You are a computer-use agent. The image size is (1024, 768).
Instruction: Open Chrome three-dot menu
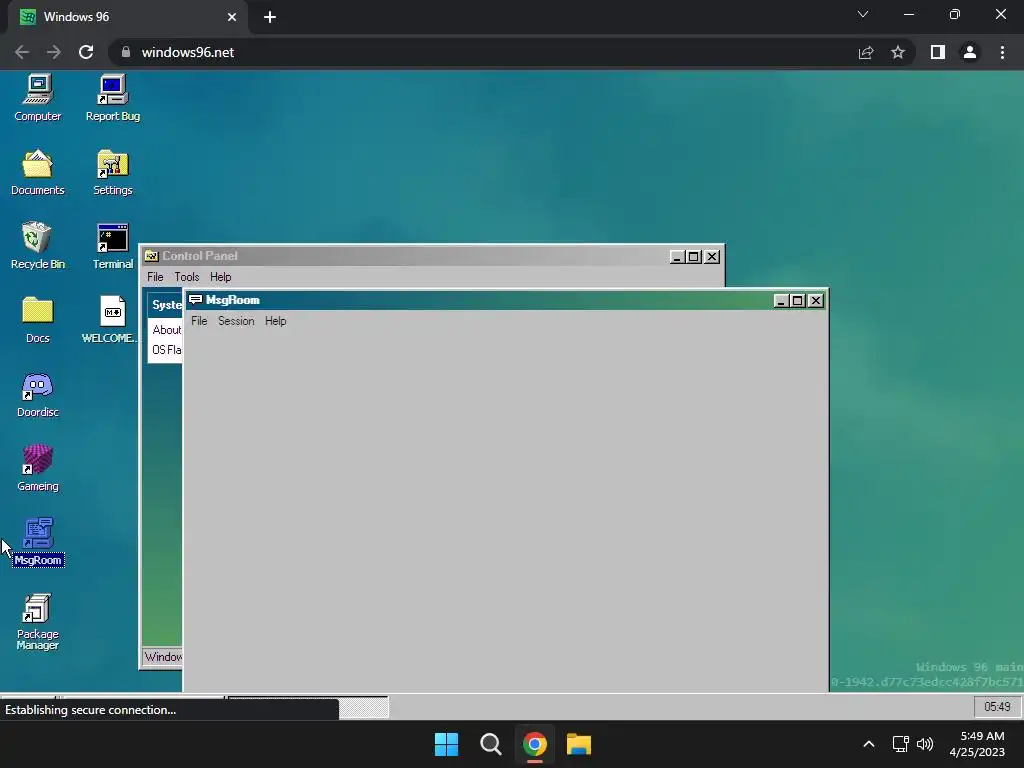[x=1002, y=52]
